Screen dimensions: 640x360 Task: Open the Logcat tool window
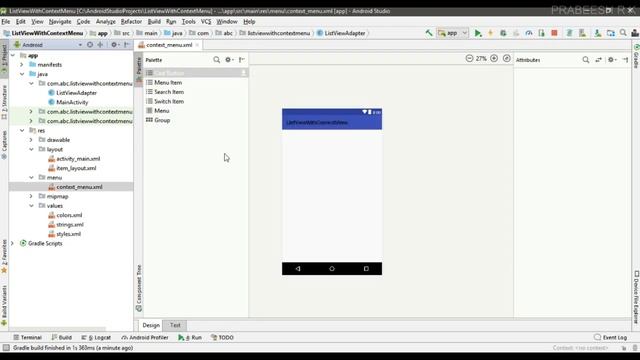click(96, 338)
